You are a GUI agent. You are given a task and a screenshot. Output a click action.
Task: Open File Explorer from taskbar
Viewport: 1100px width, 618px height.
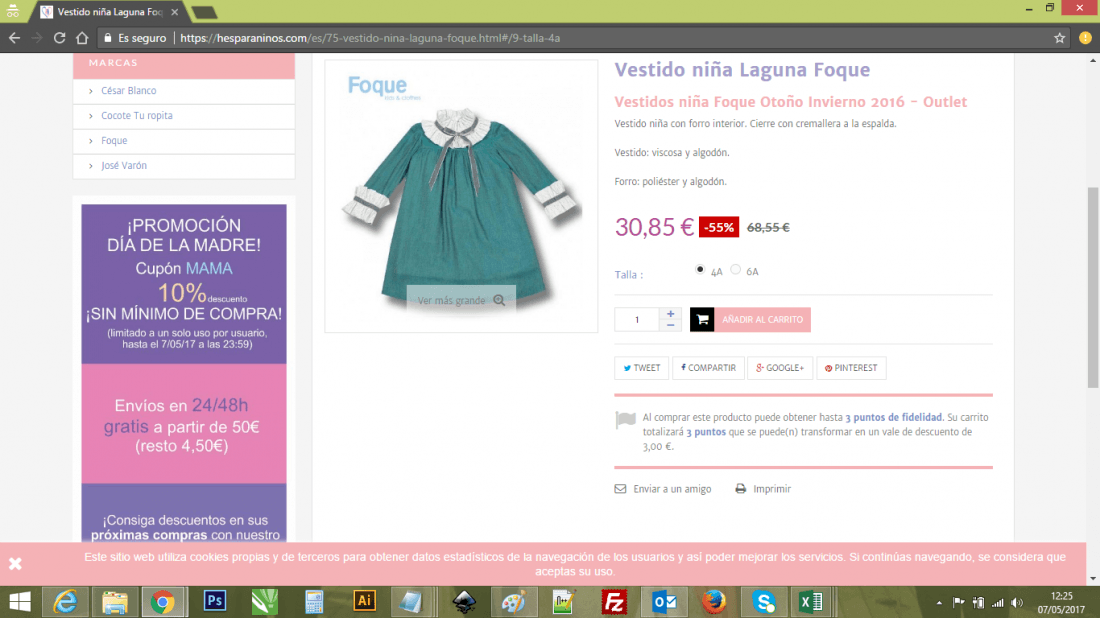tap(114, 602)
